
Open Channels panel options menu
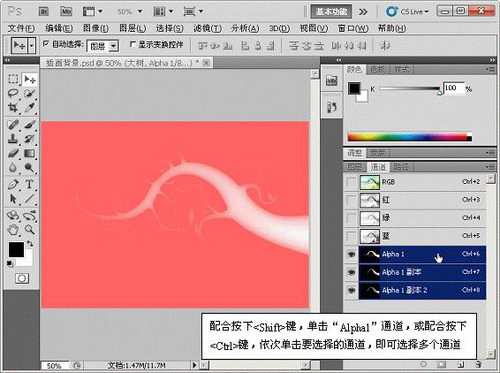click(490, 167)
